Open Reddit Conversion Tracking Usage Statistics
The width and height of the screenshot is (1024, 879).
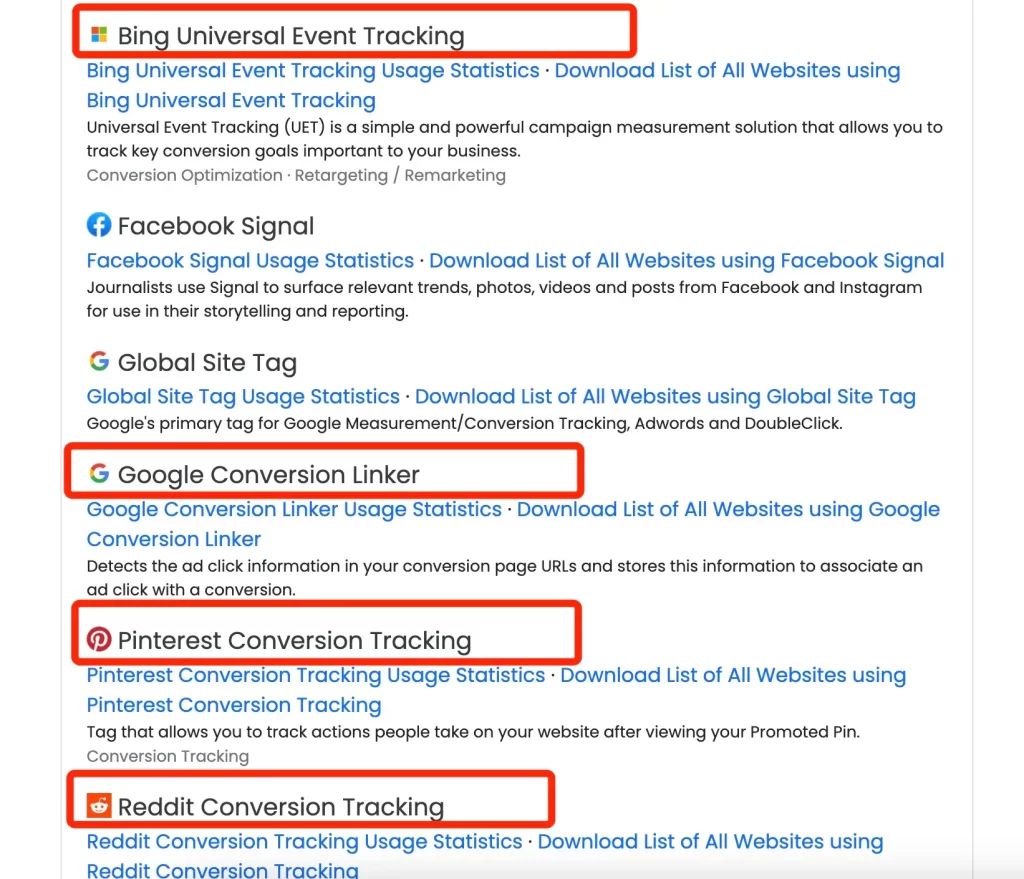point(304,842)
